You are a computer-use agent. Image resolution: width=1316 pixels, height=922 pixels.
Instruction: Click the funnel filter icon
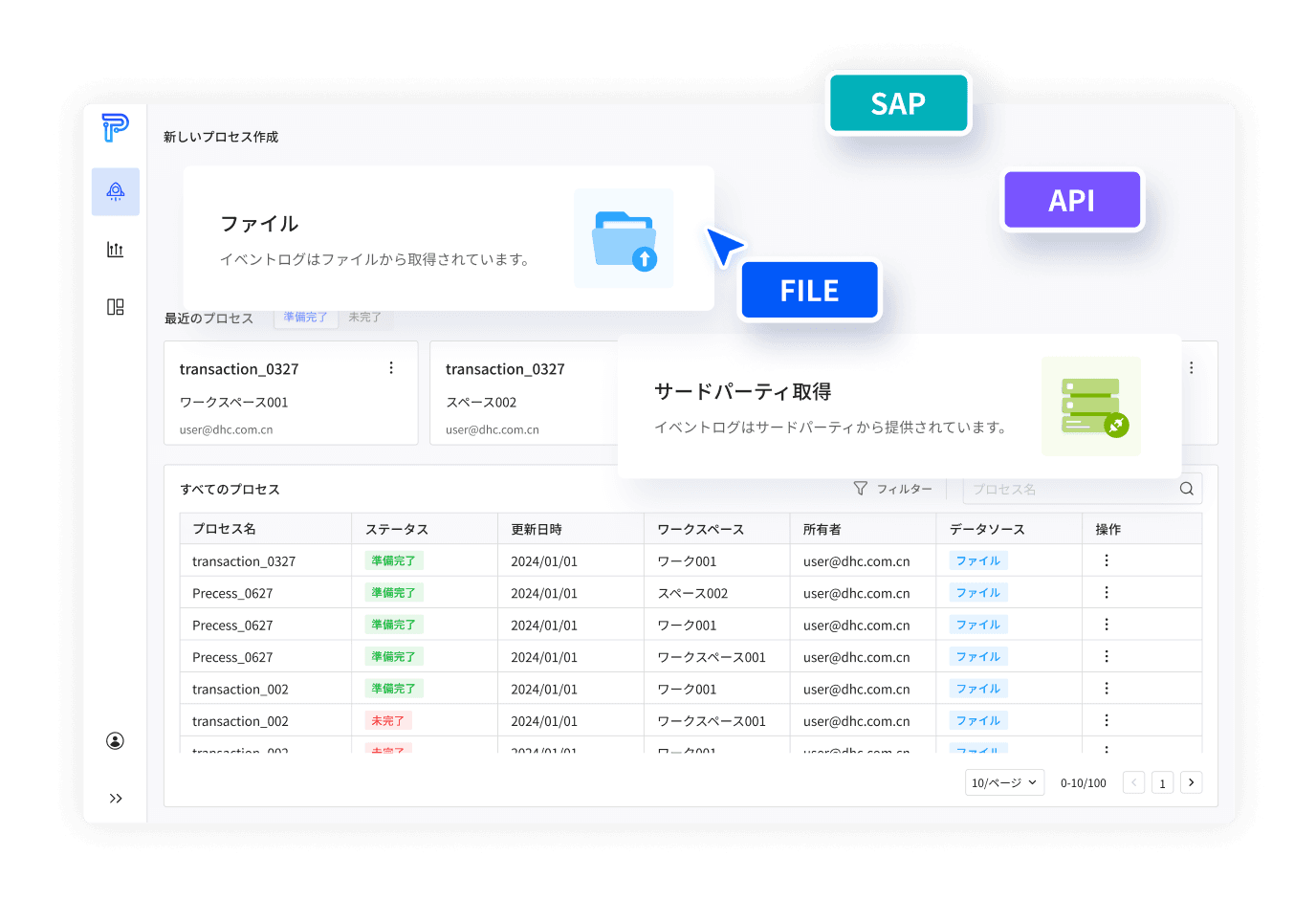tap(861, 489)
